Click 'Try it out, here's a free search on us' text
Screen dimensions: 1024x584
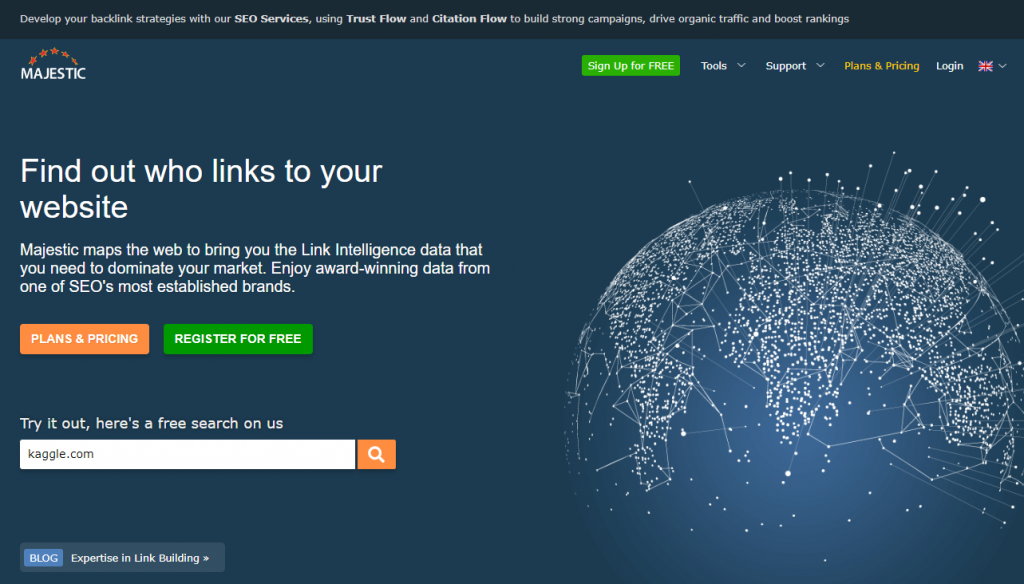pos(152,423)
